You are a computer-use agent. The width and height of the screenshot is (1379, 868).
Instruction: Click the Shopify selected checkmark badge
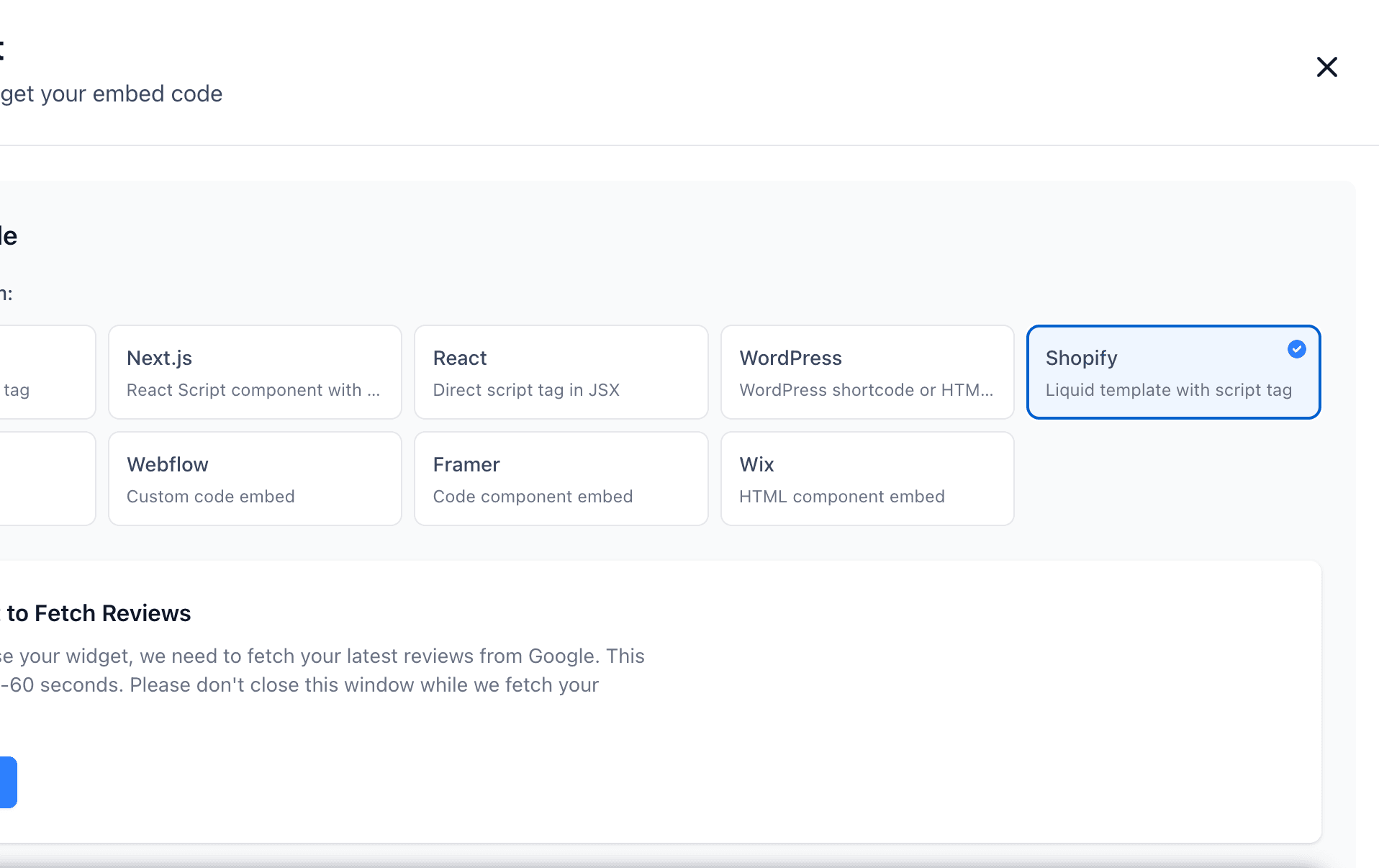pos(1296,349)
